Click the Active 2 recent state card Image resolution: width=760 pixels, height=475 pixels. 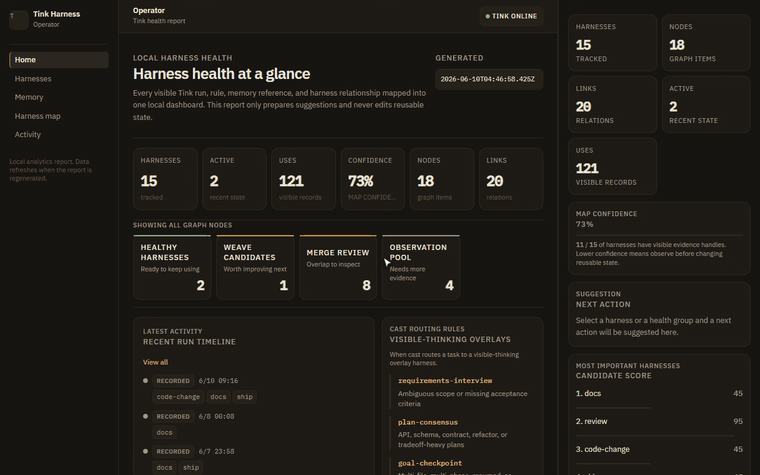234,179
